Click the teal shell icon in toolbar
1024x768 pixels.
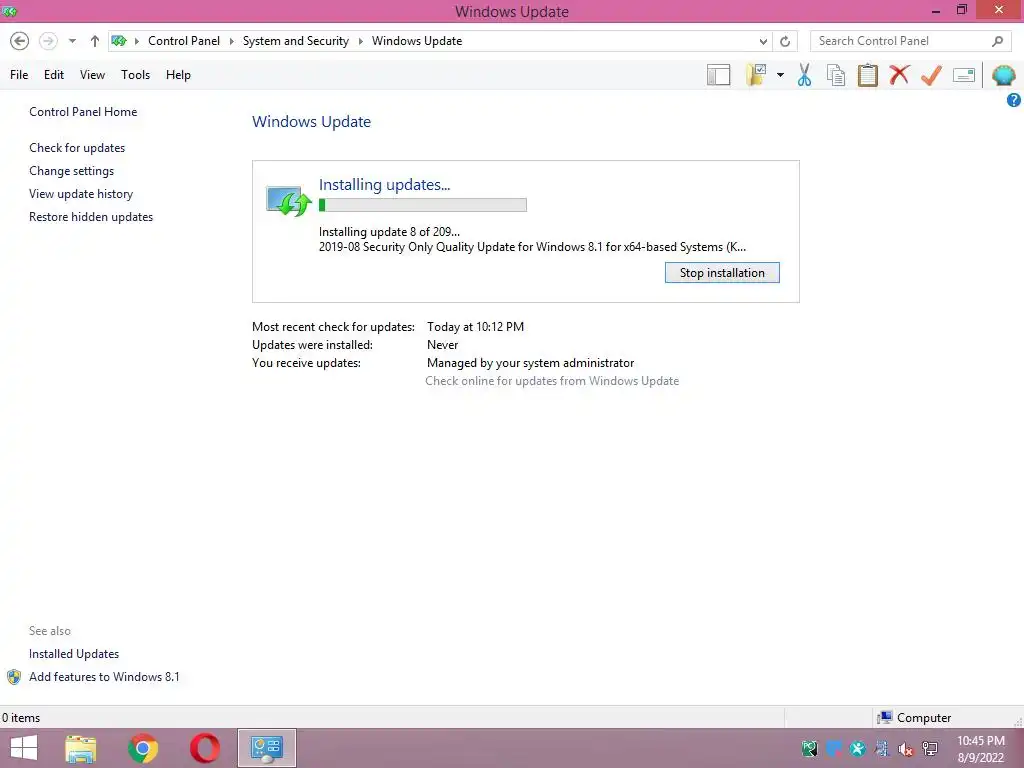[1004, 75]
